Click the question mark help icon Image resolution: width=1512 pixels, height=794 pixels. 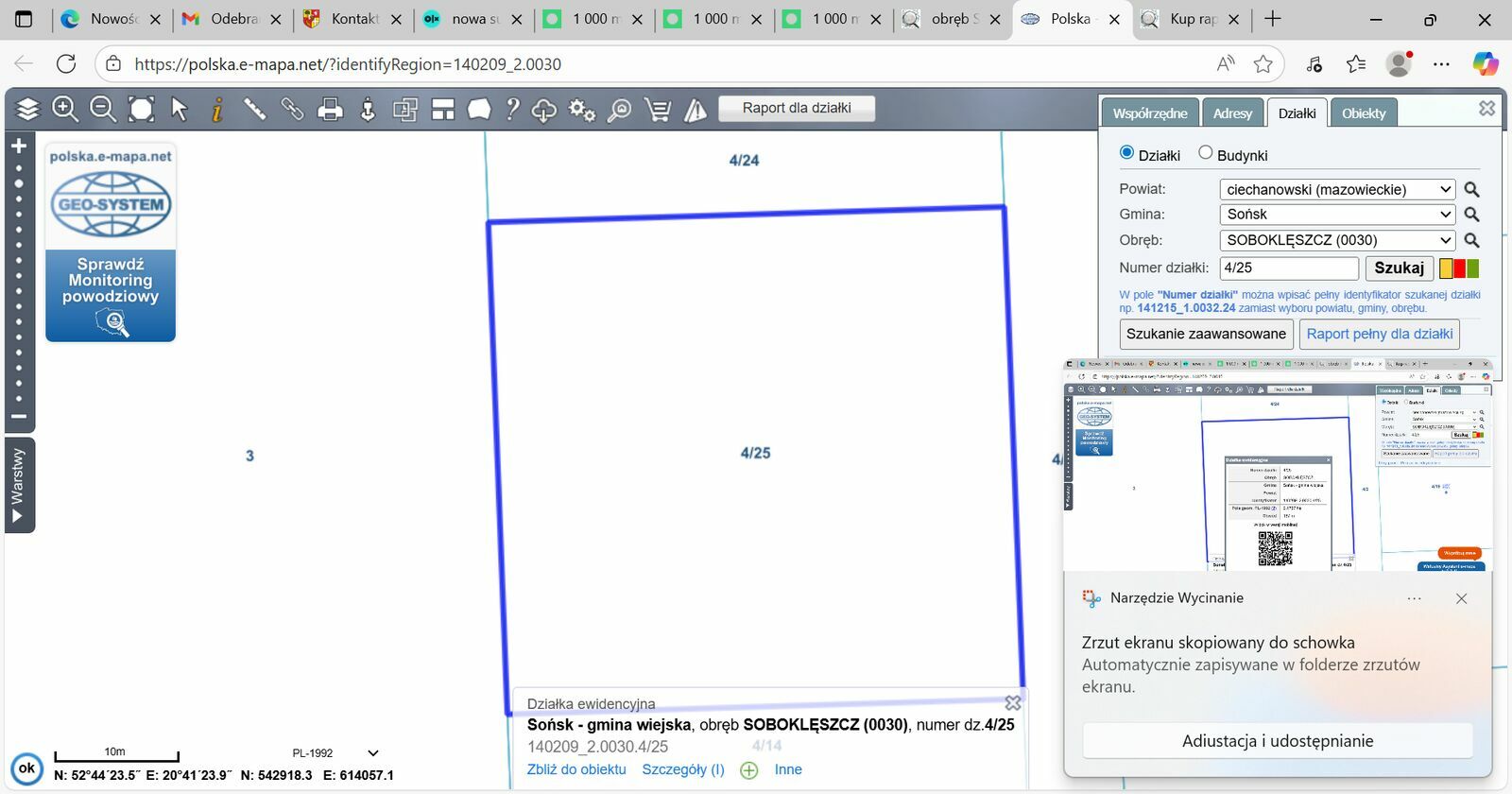click(512, 109)
